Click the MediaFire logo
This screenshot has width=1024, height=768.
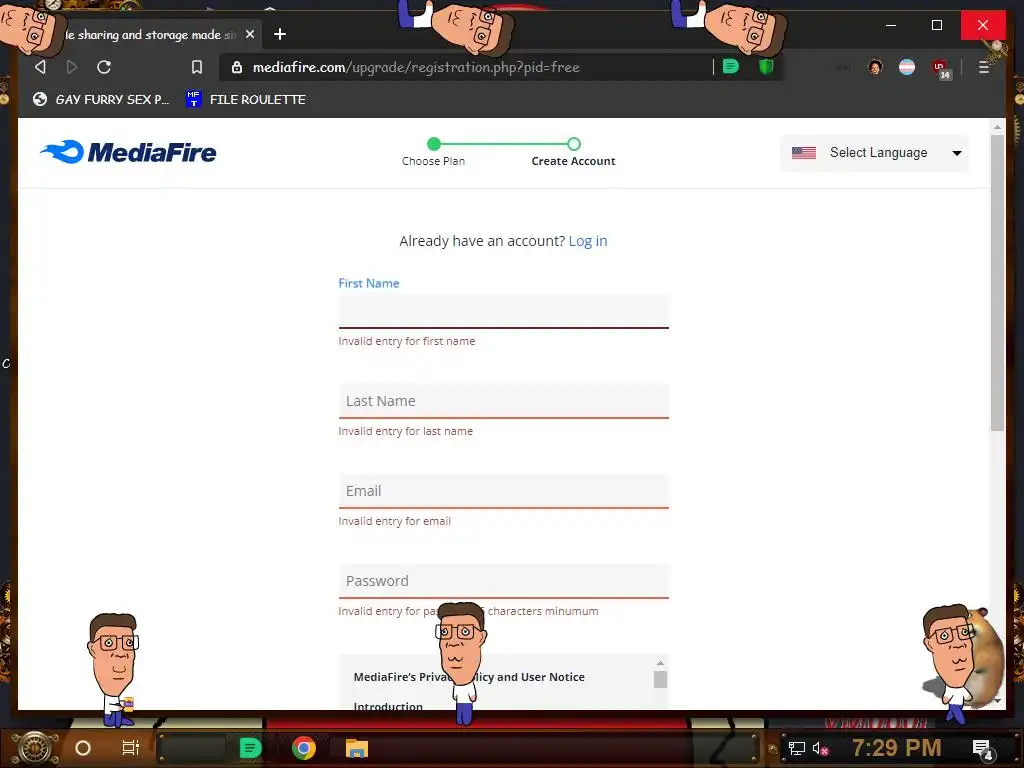(x=128, y=152)
